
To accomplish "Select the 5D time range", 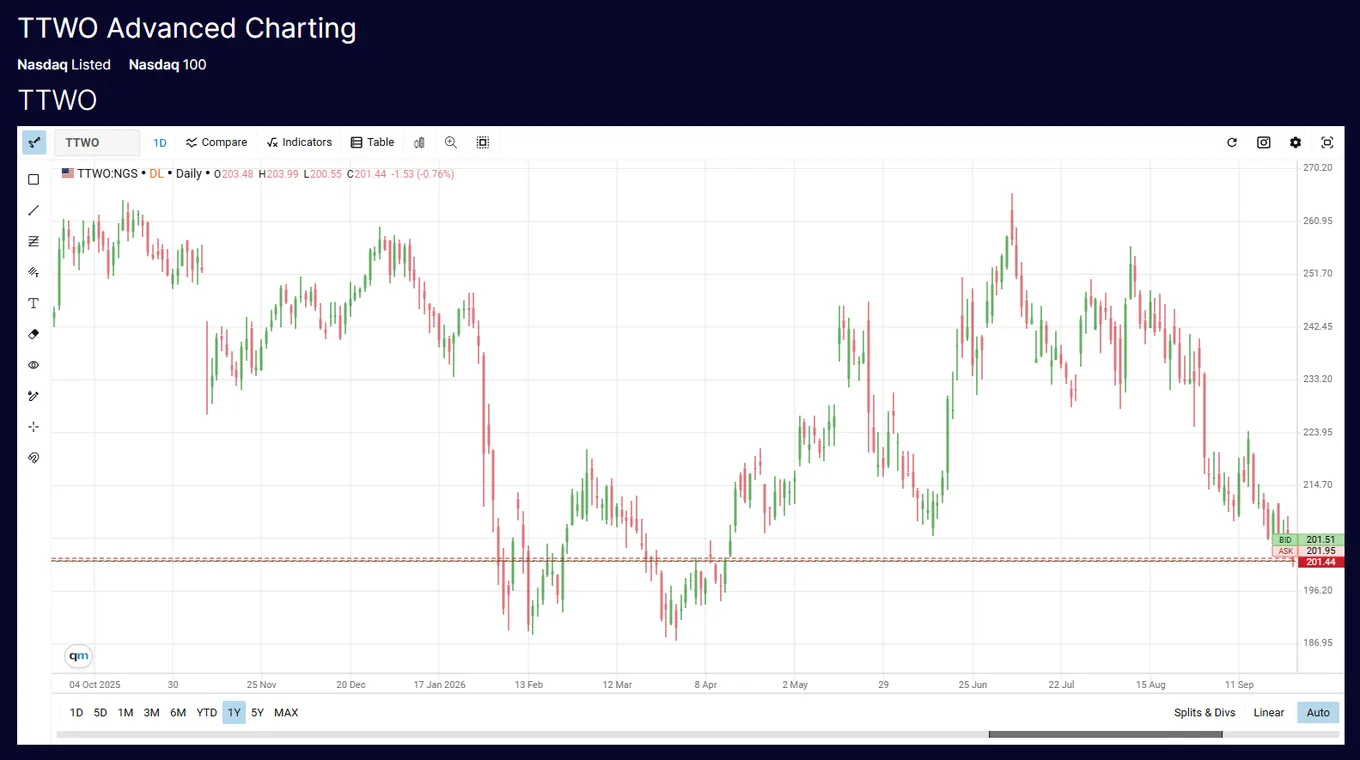I will pyautogui.click(x=100, y=713).
